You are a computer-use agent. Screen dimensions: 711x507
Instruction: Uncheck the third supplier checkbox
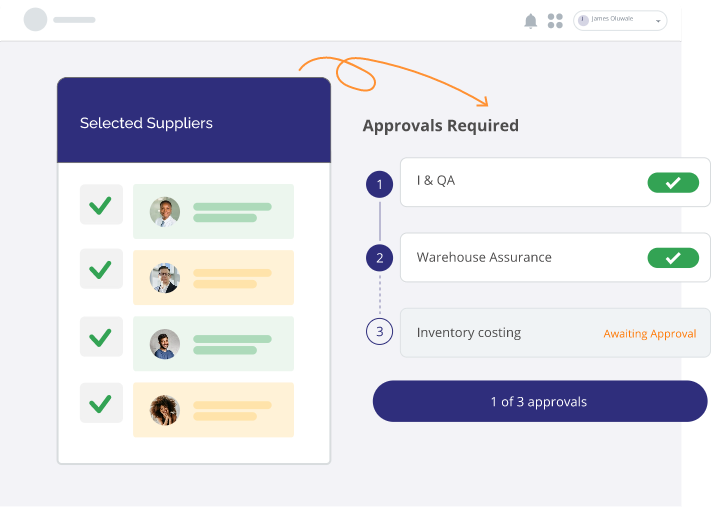pyautogui.click(x=101, y=337)
